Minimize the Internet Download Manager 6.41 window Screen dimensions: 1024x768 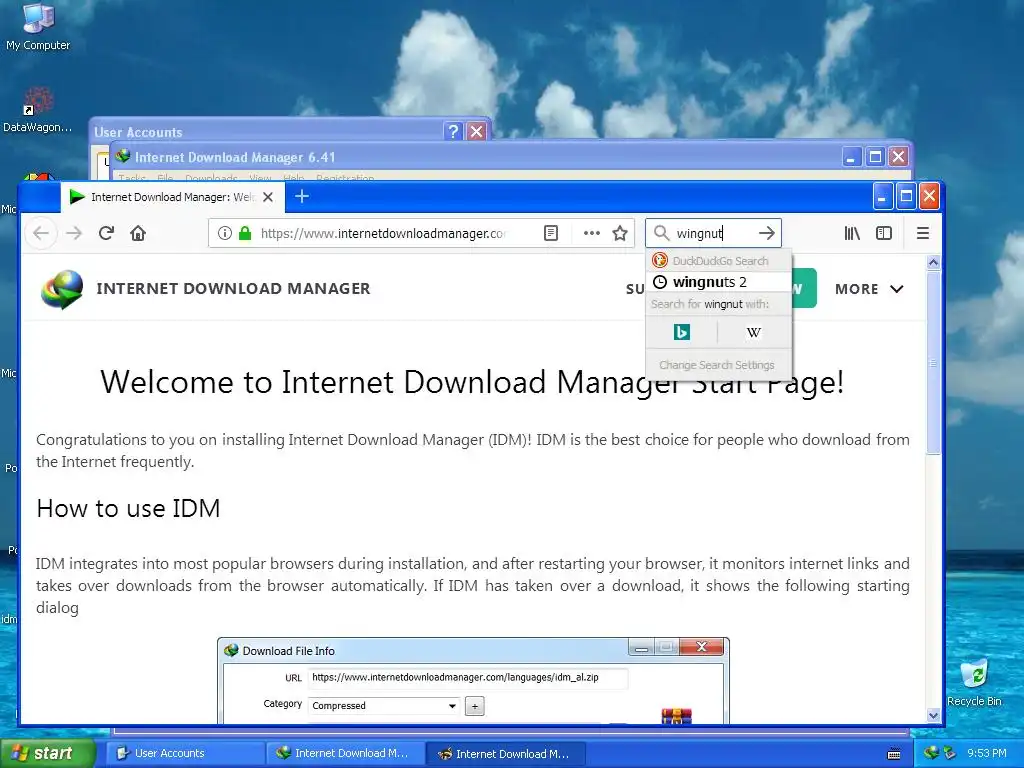(x=852, y=157)
